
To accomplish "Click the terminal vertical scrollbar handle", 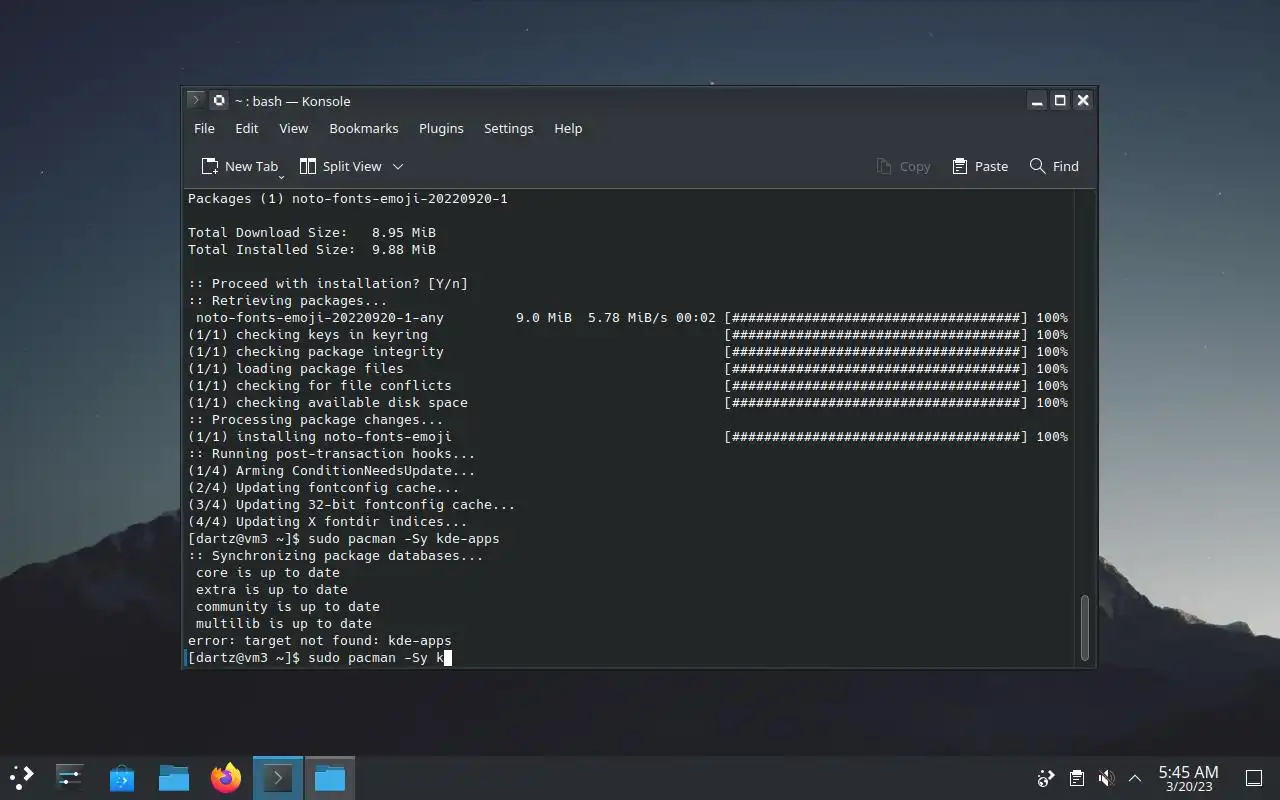I will [1085, 628].
